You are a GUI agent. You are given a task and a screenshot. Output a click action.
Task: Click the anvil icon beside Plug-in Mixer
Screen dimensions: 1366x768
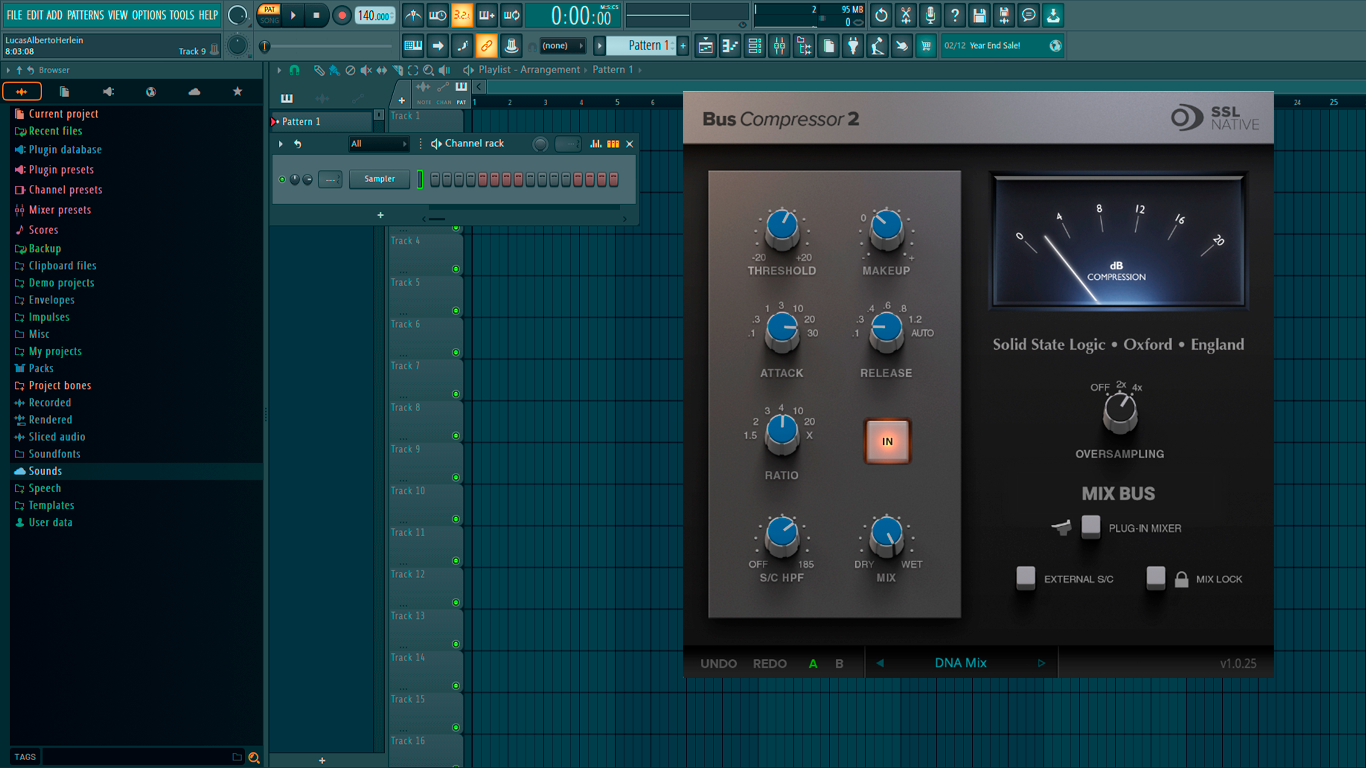[x=1061, y=527]
